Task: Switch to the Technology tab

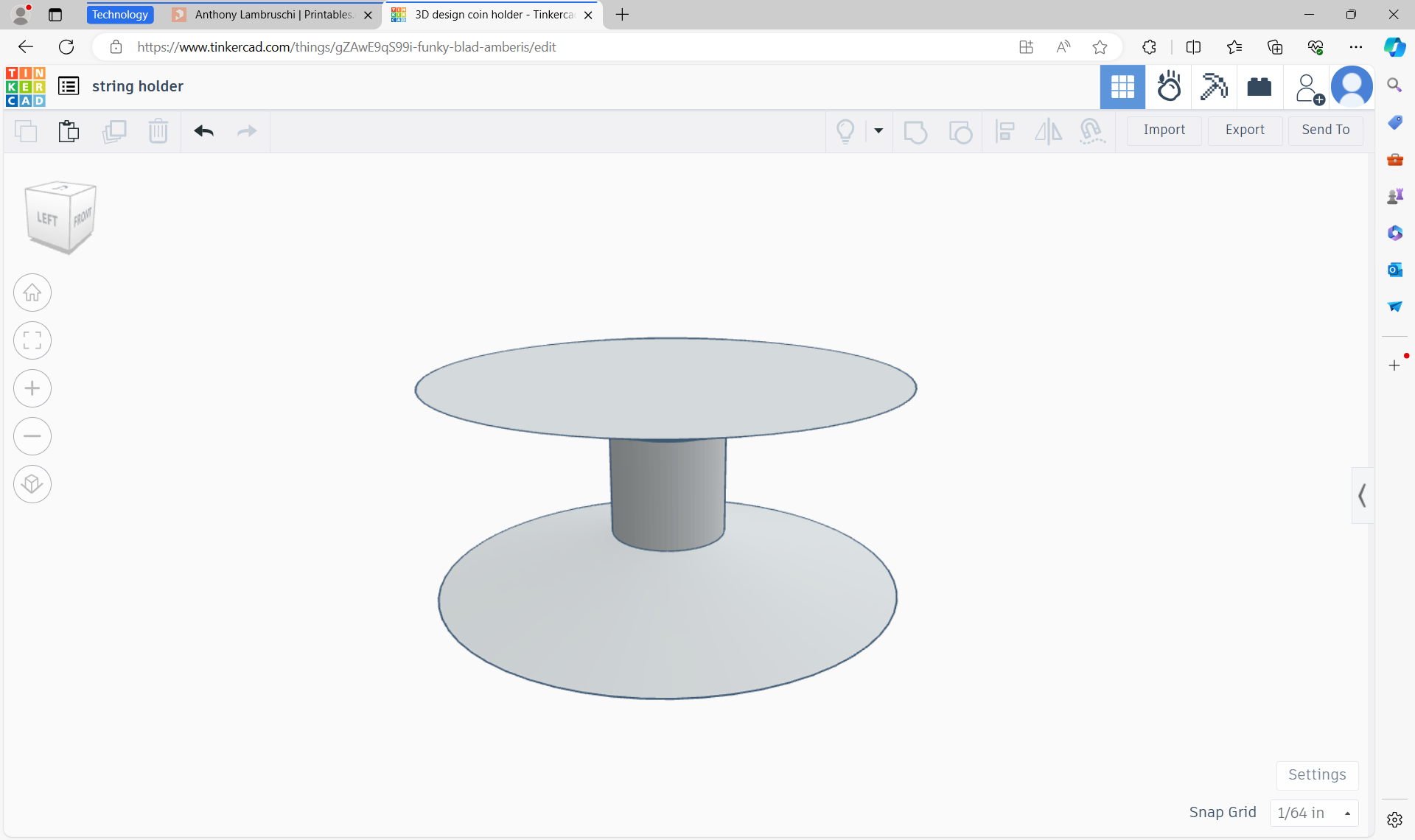Action: [x=119, y=14]
